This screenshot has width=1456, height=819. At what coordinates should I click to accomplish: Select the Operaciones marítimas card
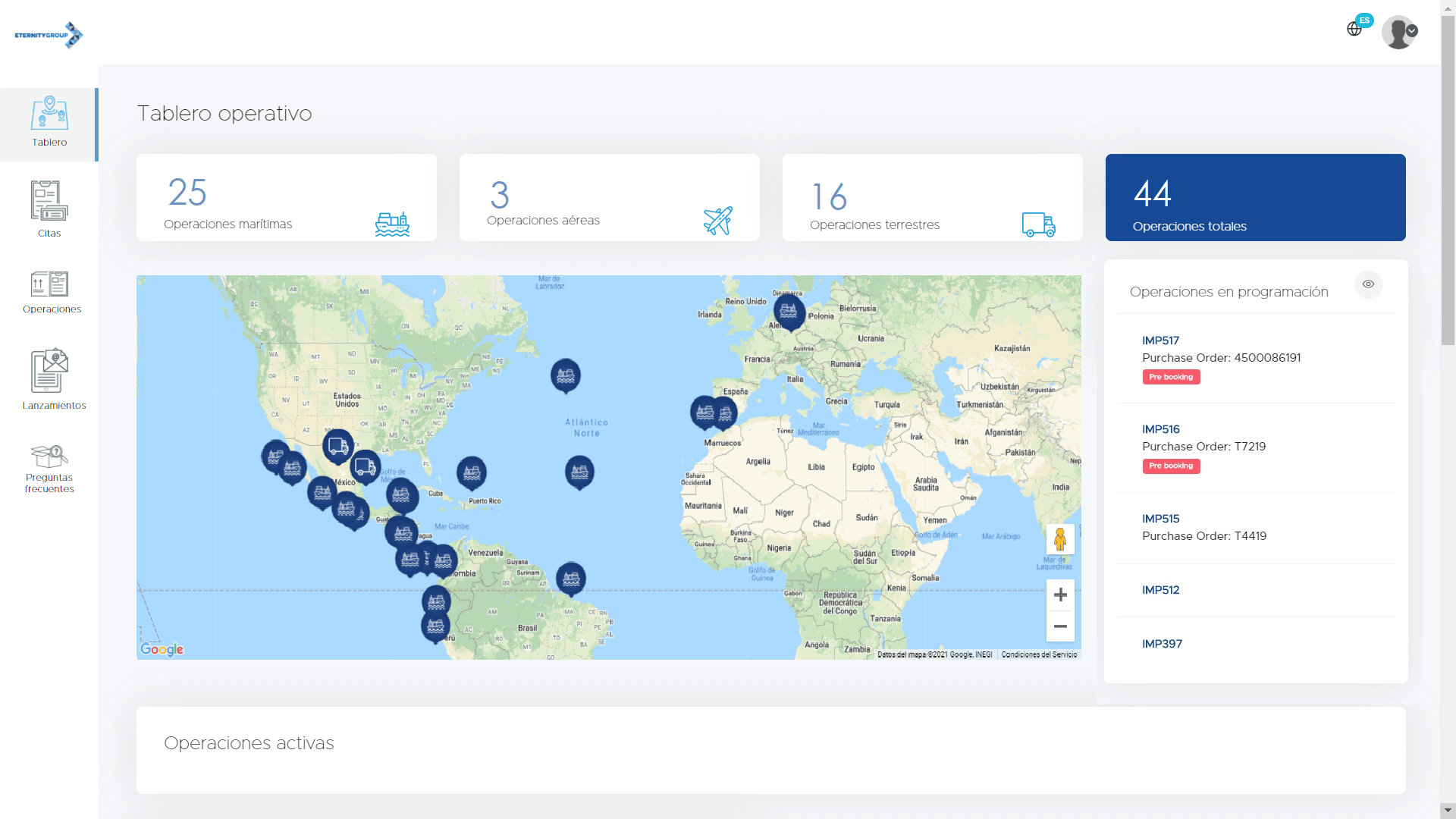click(287, 197)
